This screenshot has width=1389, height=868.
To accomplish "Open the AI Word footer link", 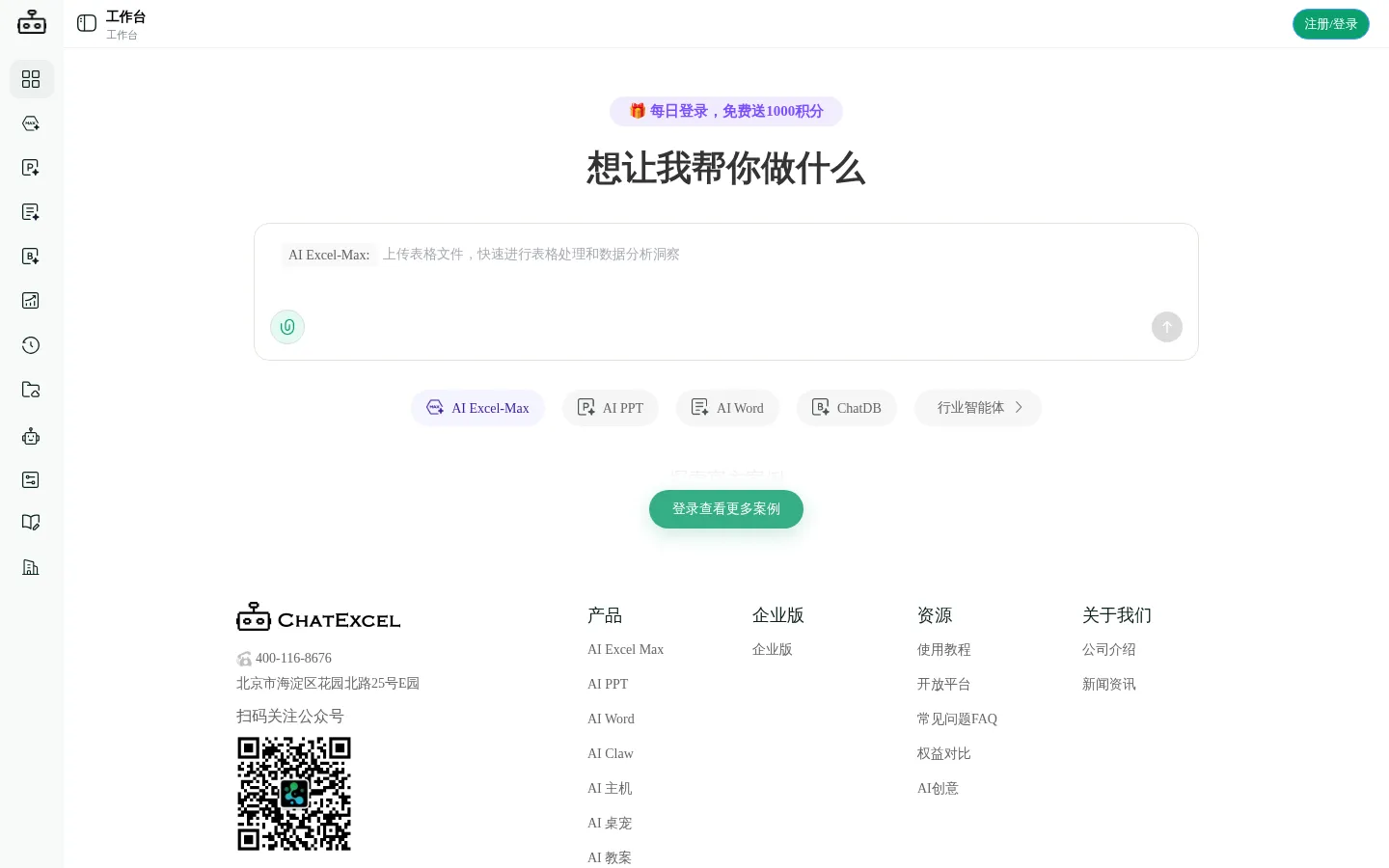I will click(611, 719).
